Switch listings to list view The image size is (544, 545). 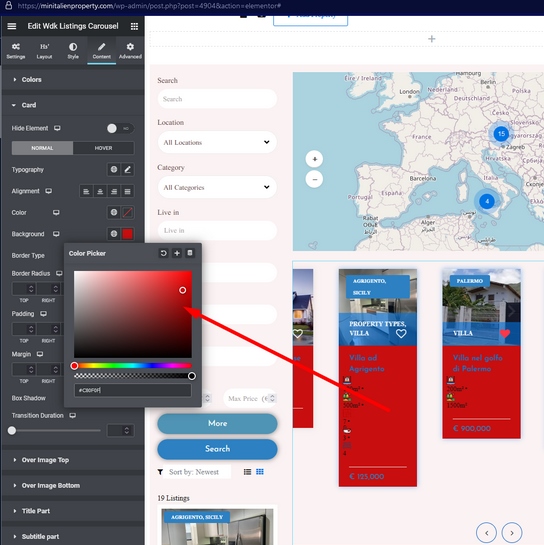[247, 472]
